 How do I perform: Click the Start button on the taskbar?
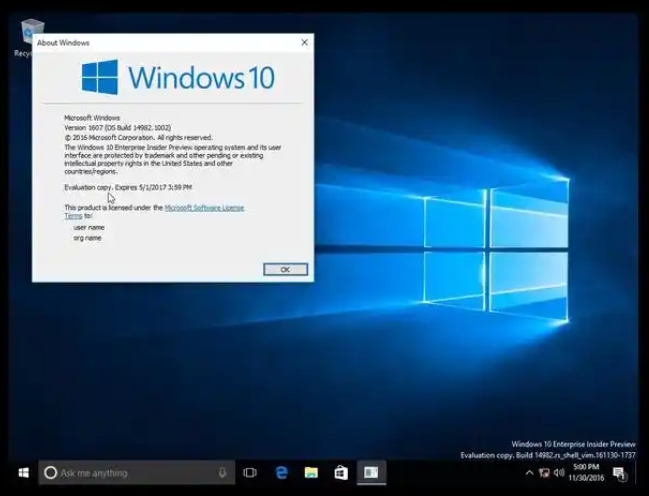pos(22,472)
